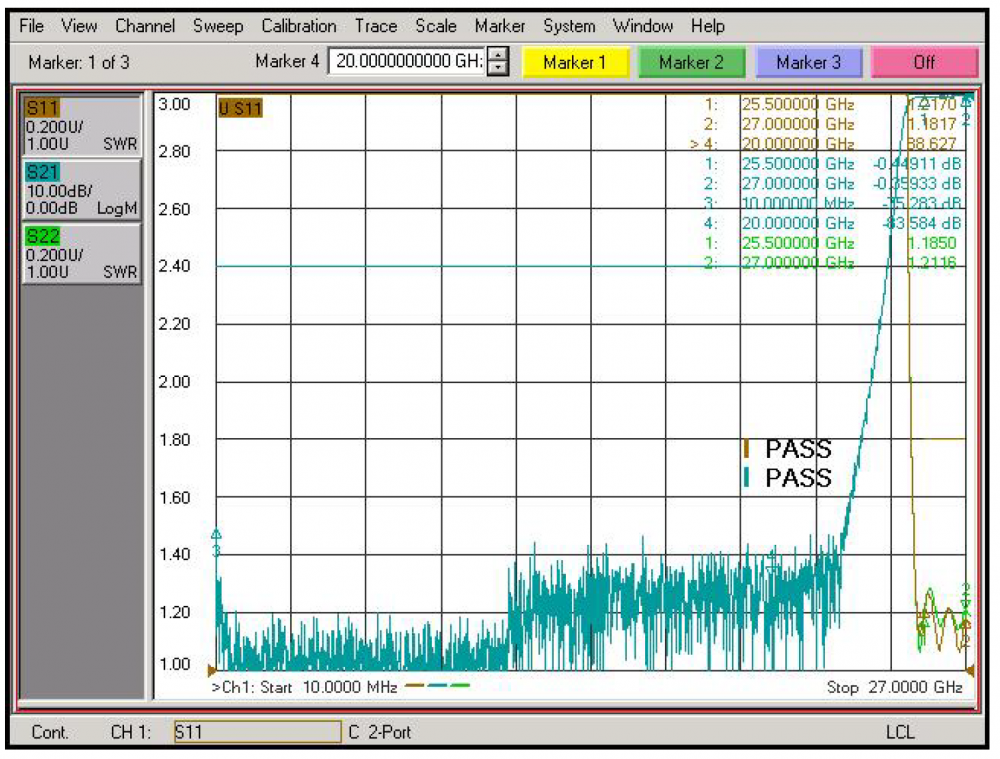The image size is (1000, 759).
Task: Click the U S11 trace title label
Action: (x=240, y=107)
